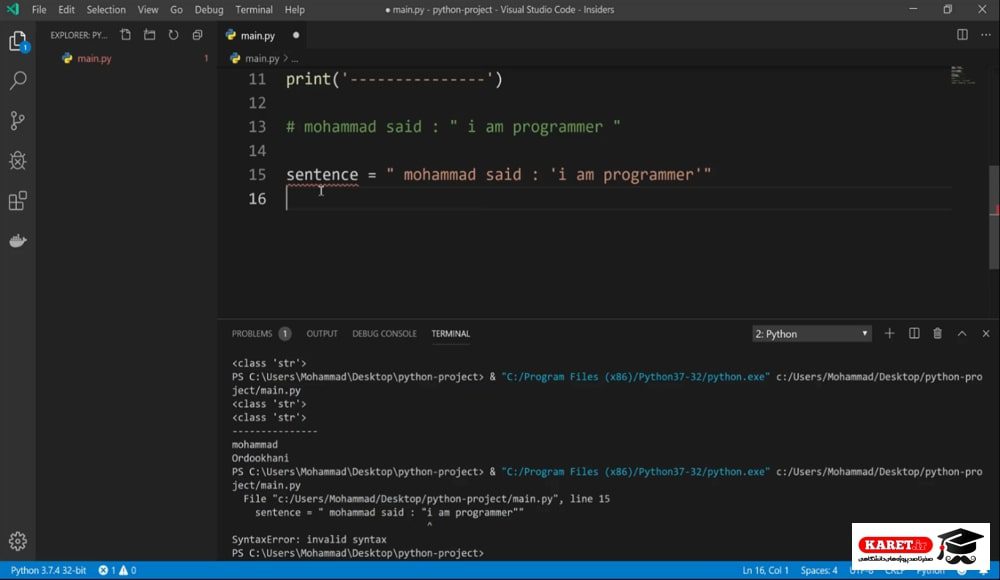Maximize the terminal panel size
The height and width of the screenshot is (580, 1000).
(962, 334)
